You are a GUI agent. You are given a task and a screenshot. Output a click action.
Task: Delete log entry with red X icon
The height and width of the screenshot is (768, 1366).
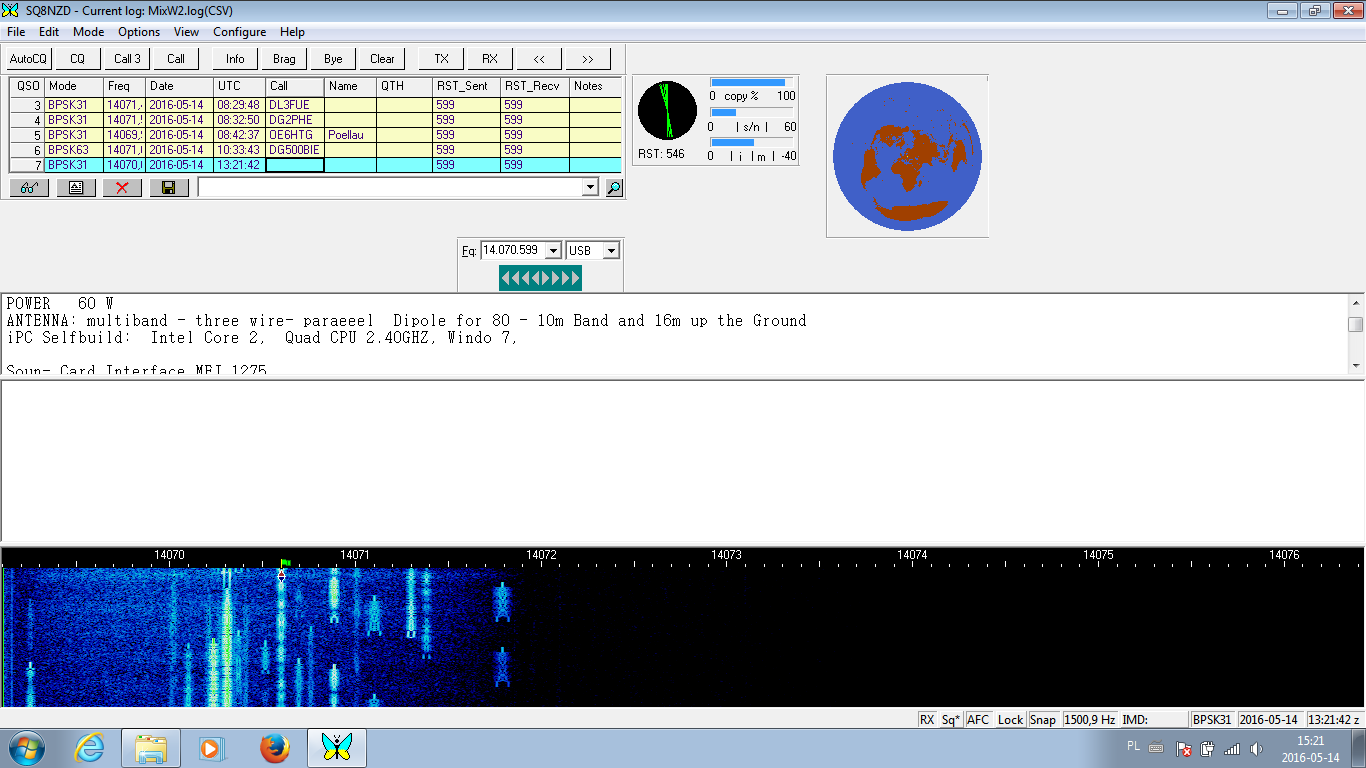coord(122,188)
